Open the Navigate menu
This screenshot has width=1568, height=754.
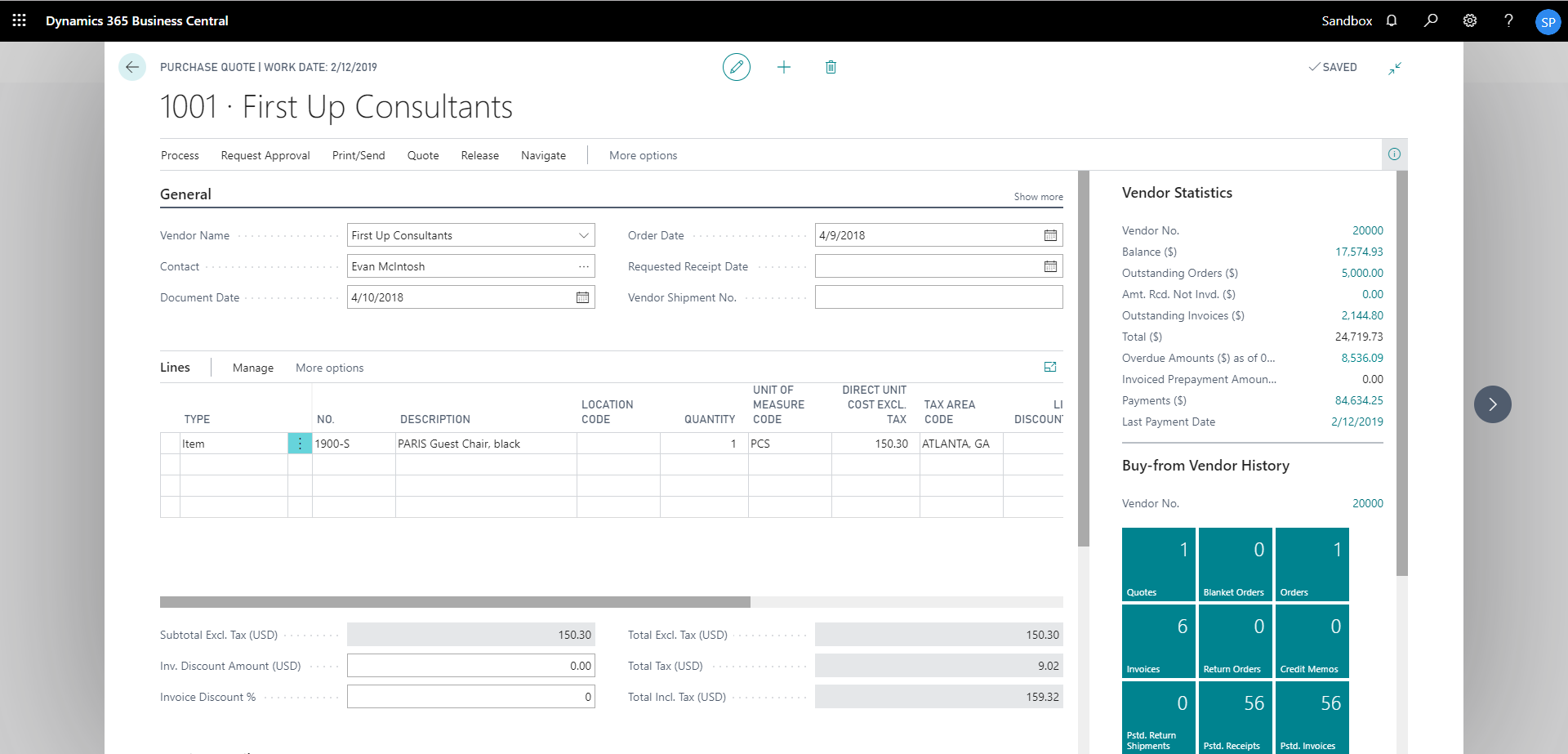[x=543, y=155]
